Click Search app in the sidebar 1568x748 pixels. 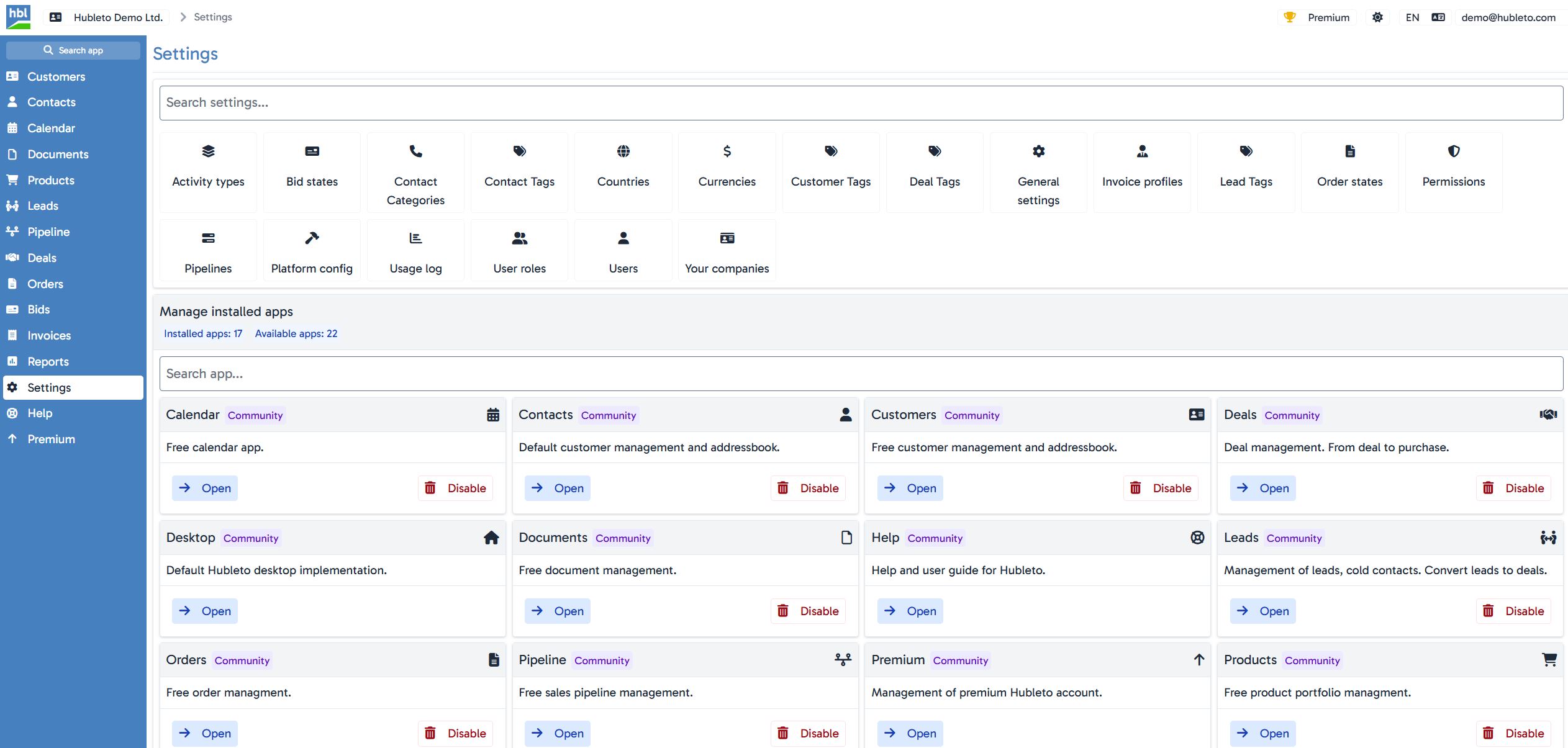point(73,50)
